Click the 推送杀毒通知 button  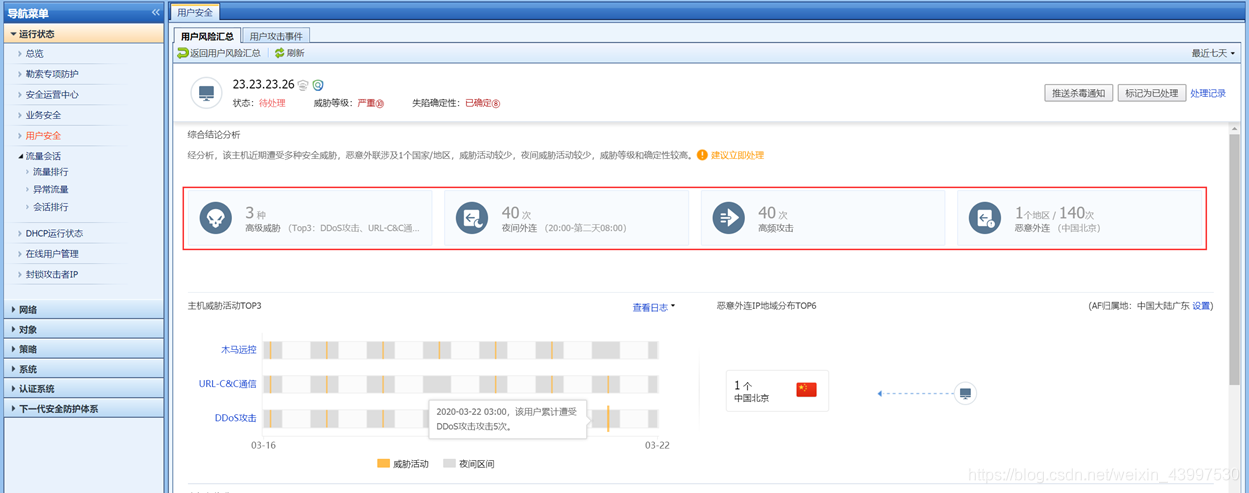[1078, 93]
